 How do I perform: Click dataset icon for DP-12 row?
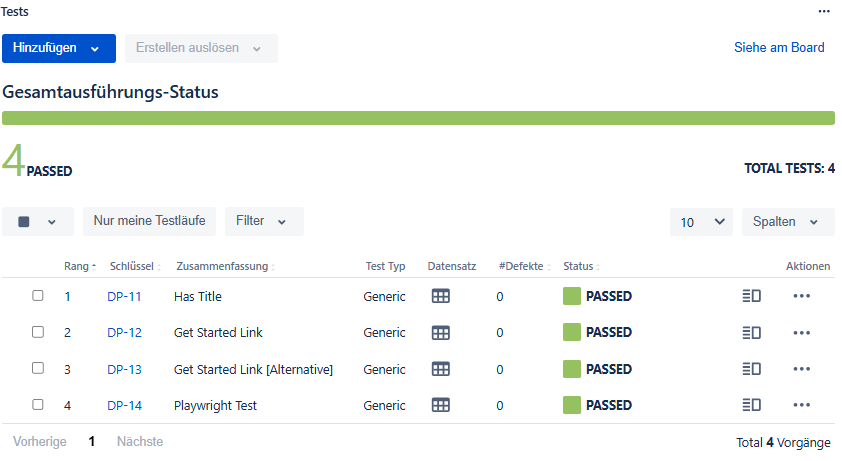pyautogui.click(x=441, y=332)
